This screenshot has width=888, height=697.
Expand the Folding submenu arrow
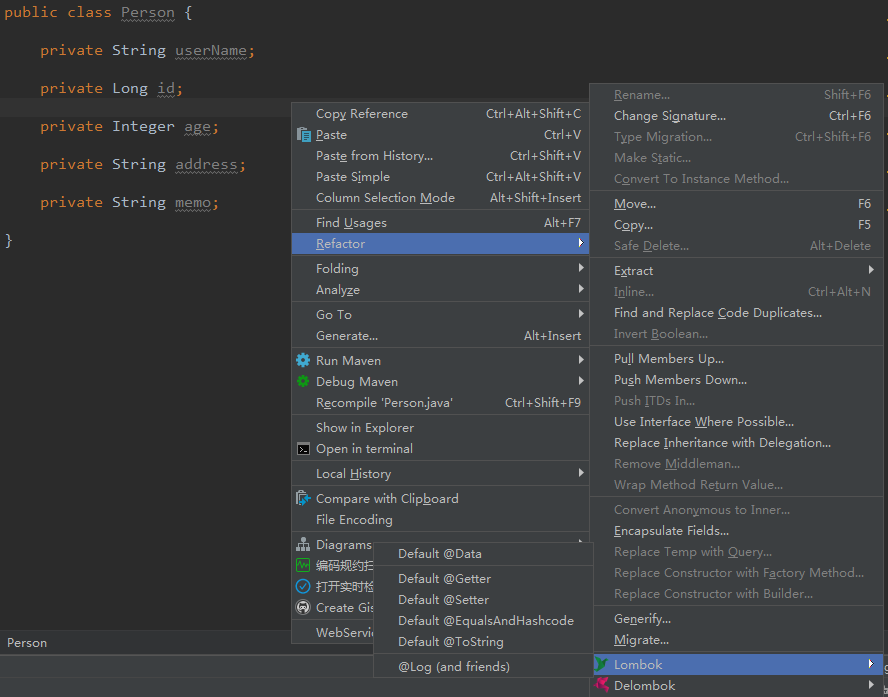point(580,269)
